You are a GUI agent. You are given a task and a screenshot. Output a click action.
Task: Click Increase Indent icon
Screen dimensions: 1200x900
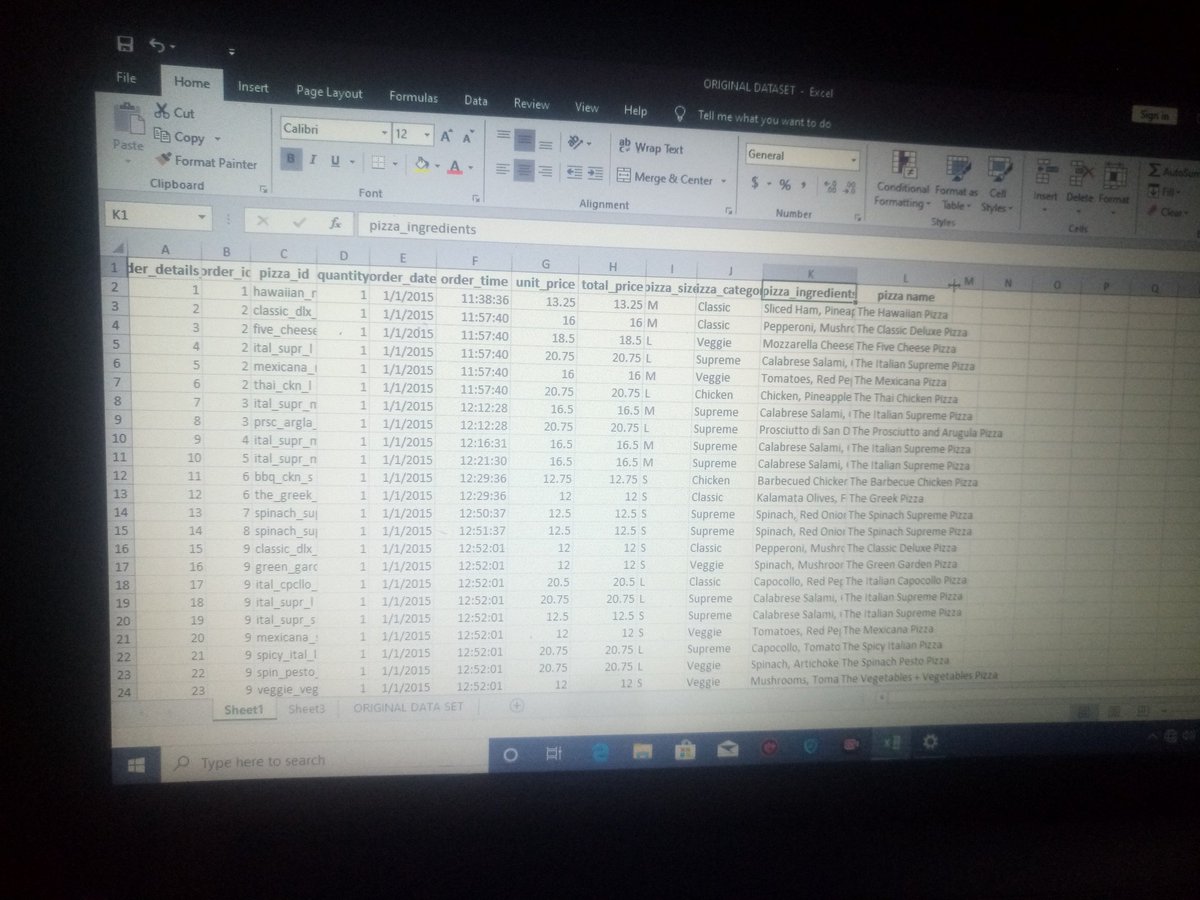tap(595, 174)
